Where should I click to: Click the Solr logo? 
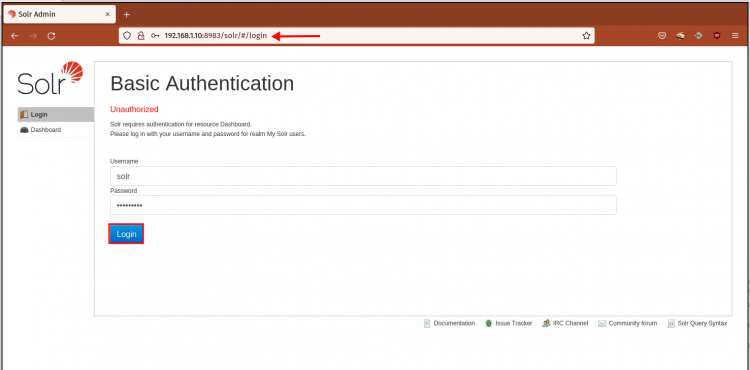pyautogui.click(x=51, y=78)
